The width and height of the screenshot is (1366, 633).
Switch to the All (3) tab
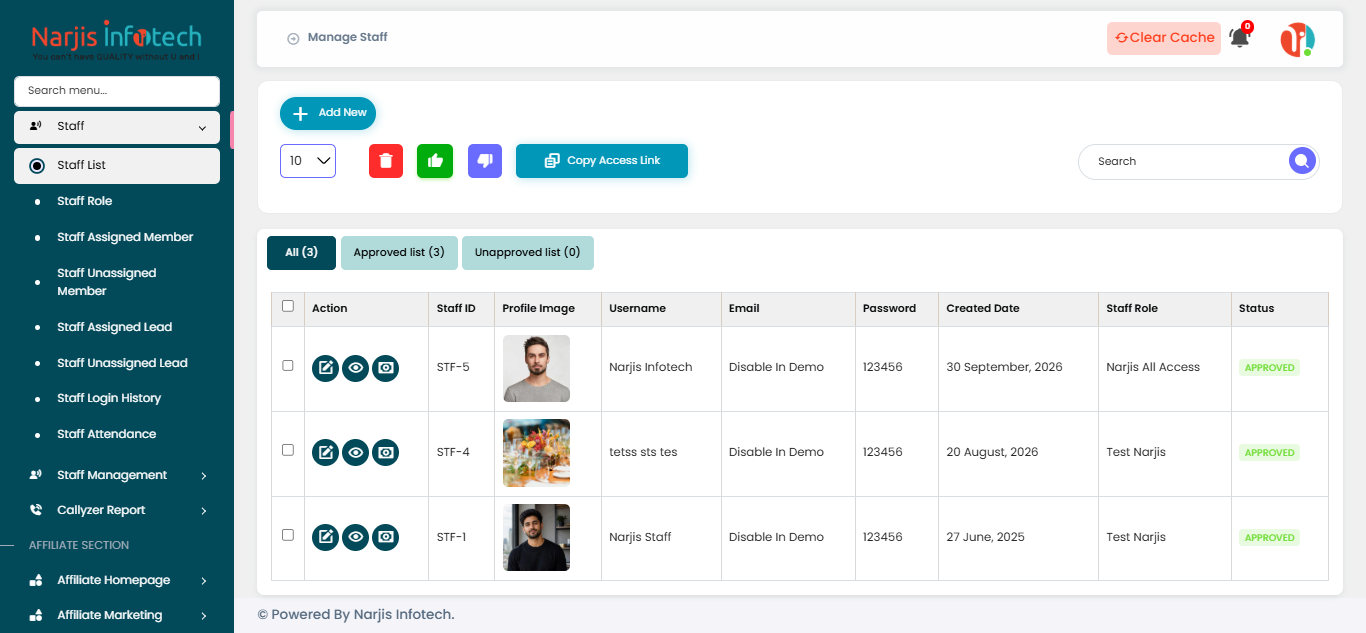pyautogui.click(x=301, y=253)
